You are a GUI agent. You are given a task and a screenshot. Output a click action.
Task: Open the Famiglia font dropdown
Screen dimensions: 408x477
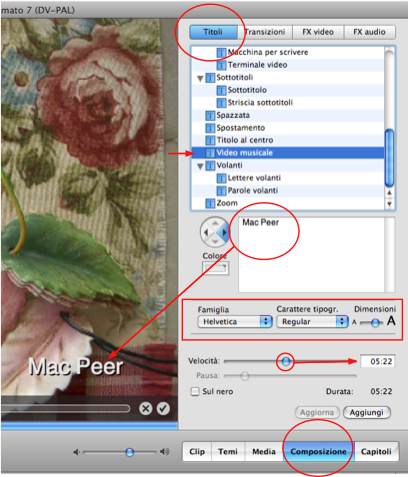tap(235, 322)
